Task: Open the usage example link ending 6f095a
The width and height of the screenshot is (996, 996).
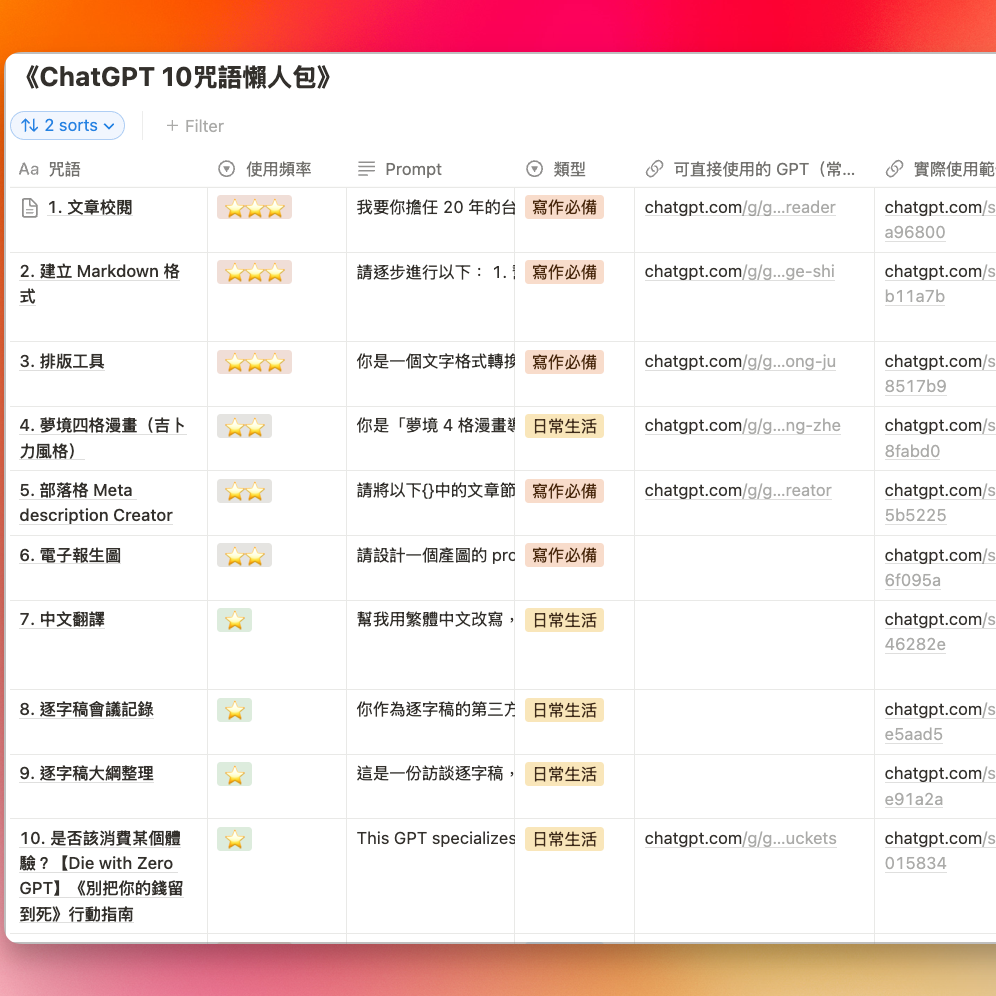Action: click(940, 567)
